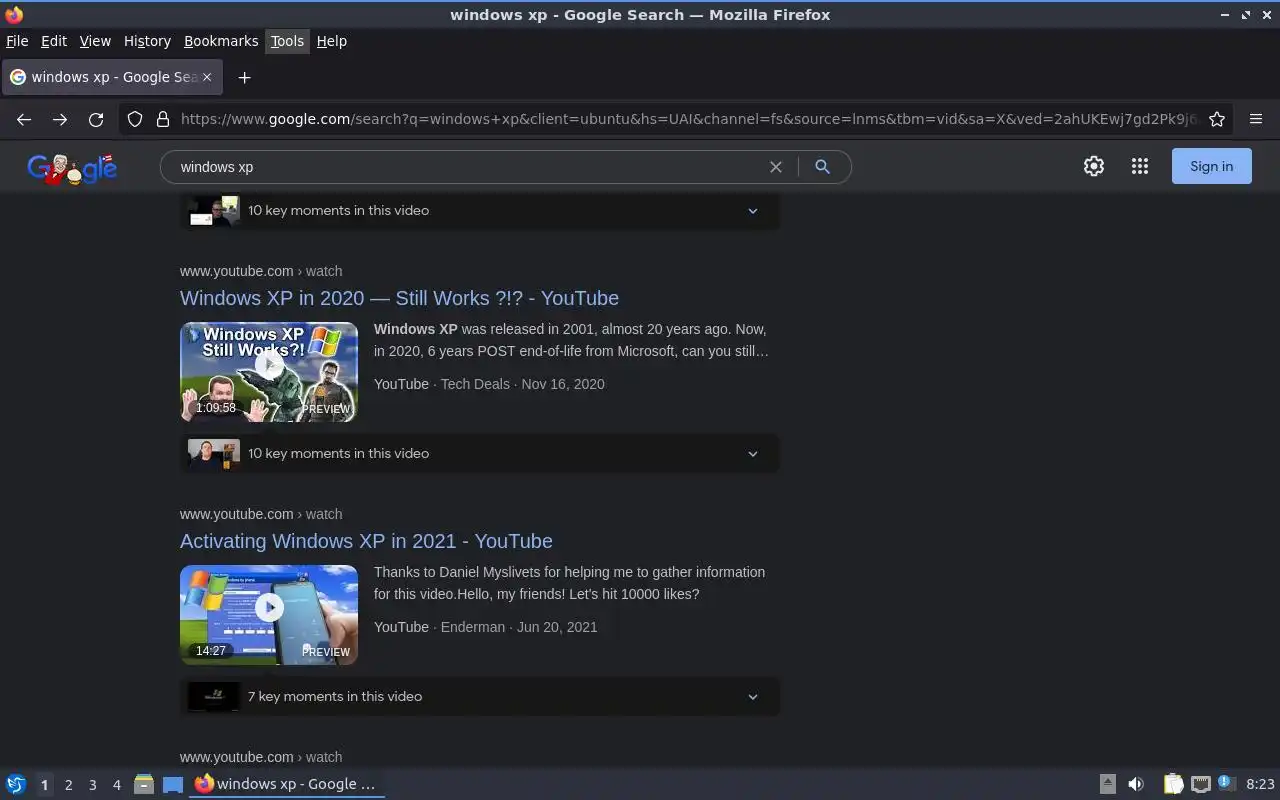Open the Edit menu
This screenshot has height=800, width=1280.
(x=54, y=41)
